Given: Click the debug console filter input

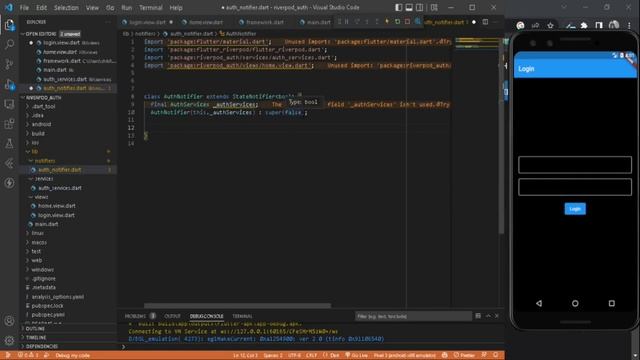Looking at the screenshot, I should 413,316.
